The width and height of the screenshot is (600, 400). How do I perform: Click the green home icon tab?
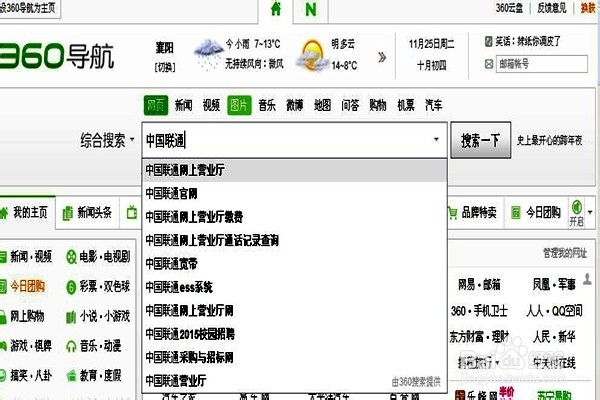click(x=276, y=8)
